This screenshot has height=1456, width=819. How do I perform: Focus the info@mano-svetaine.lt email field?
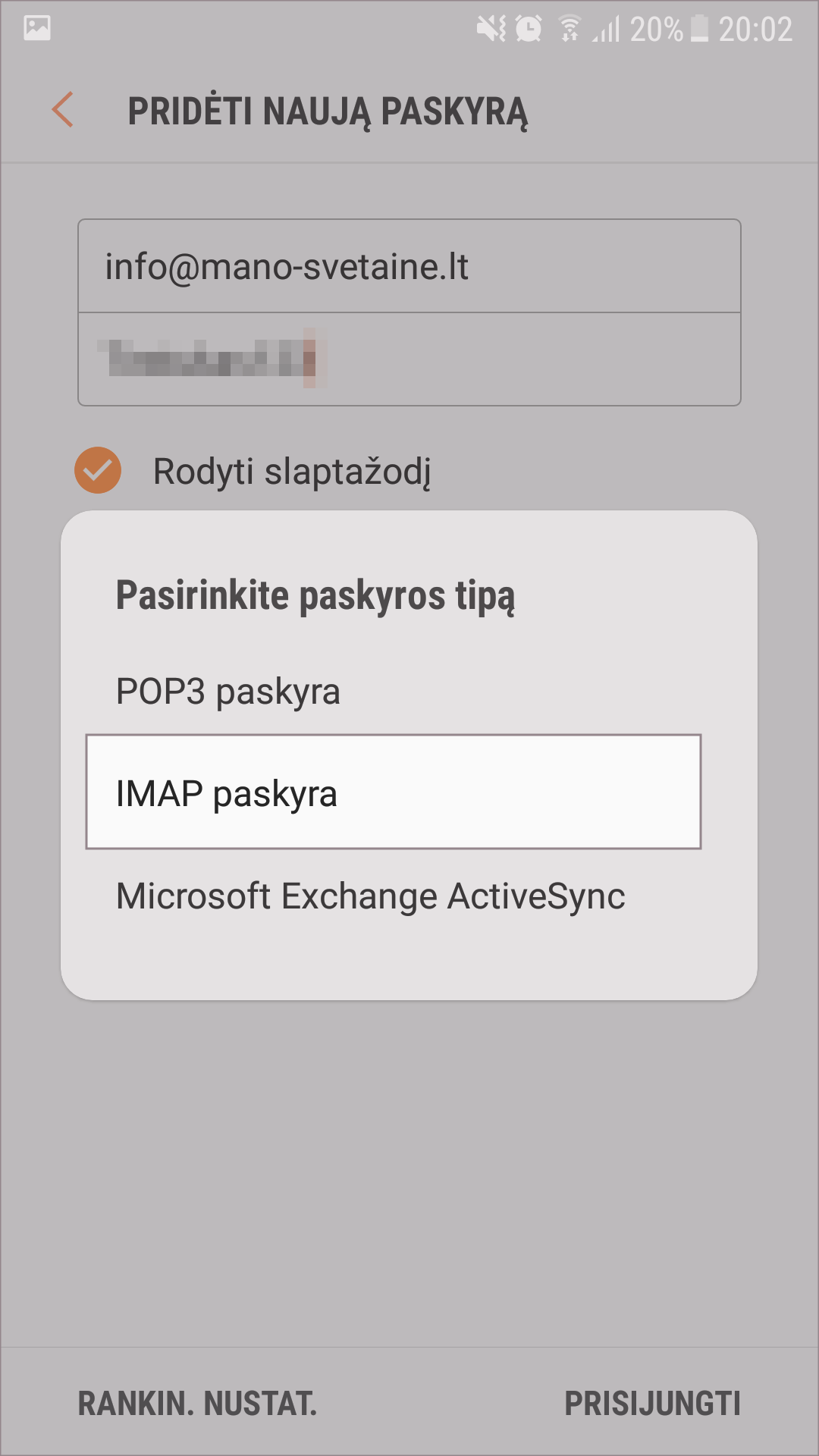(409, 267)
